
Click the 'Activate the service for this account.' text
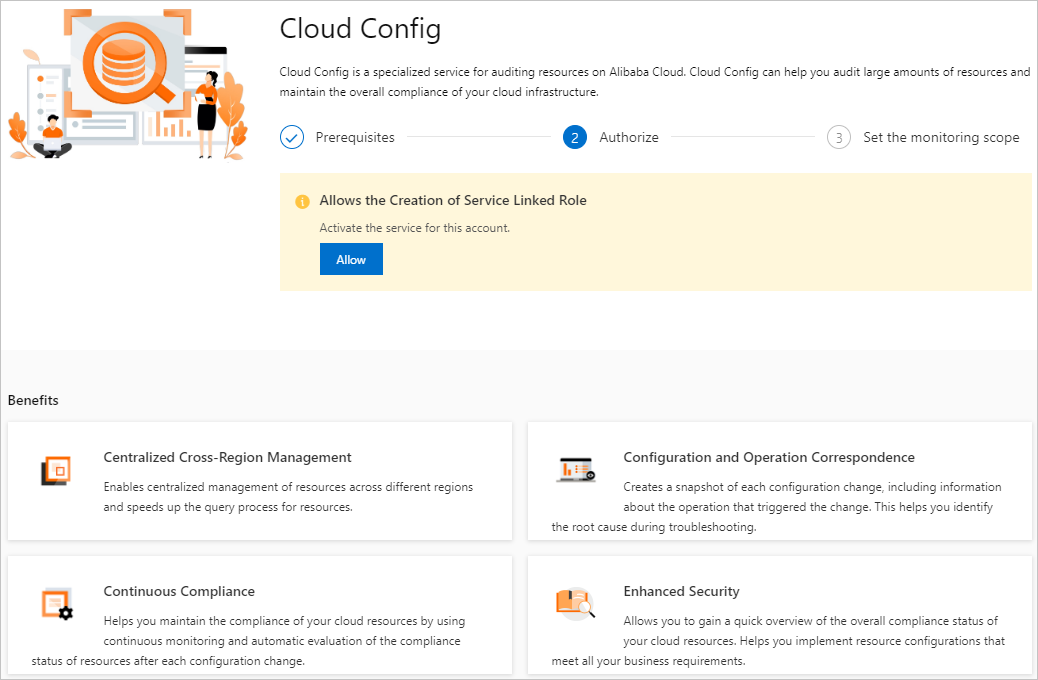click(x=414, y=228)
